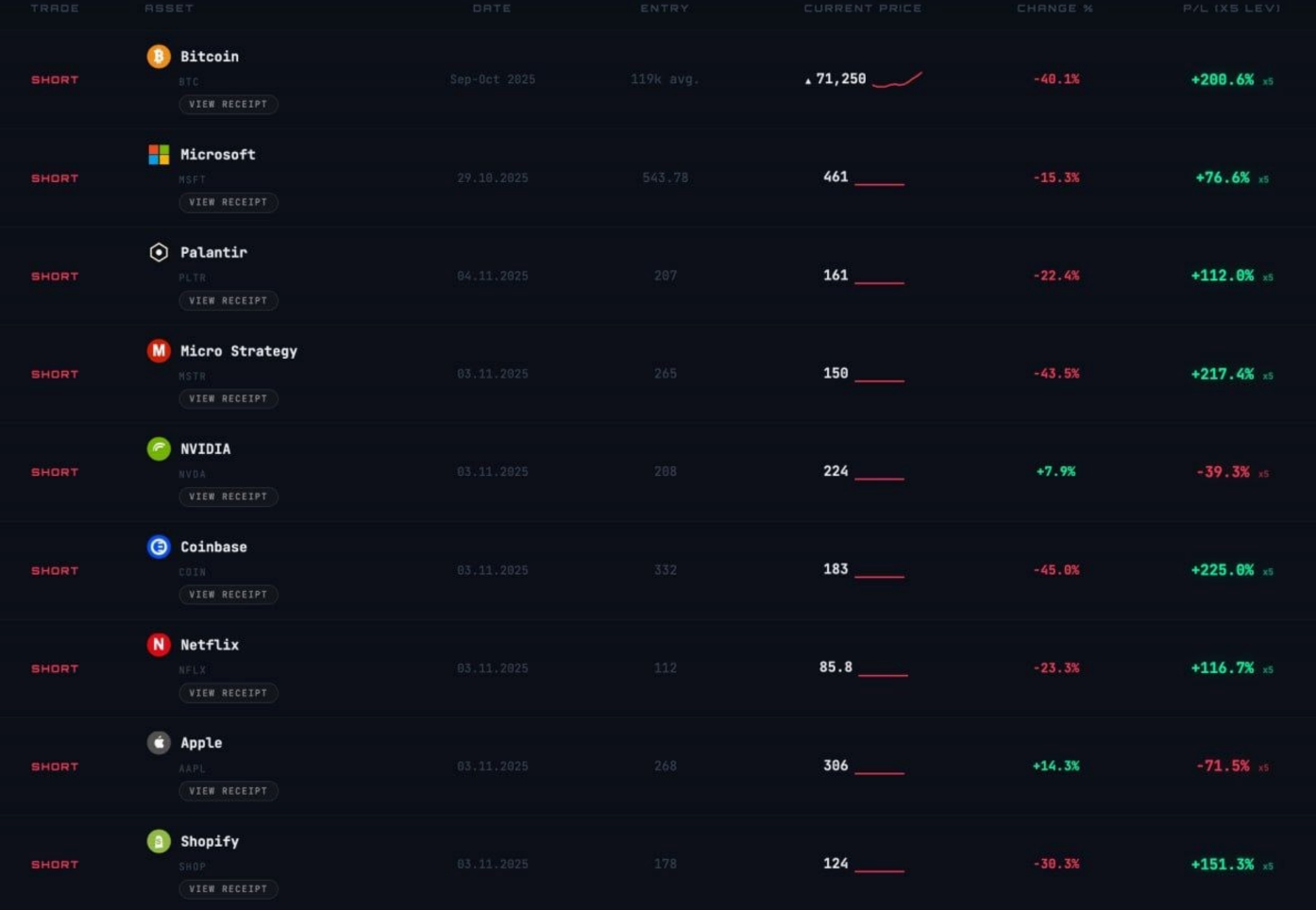
Task: Click the Coinbase logo icon
Action: [x=159, y=547]
